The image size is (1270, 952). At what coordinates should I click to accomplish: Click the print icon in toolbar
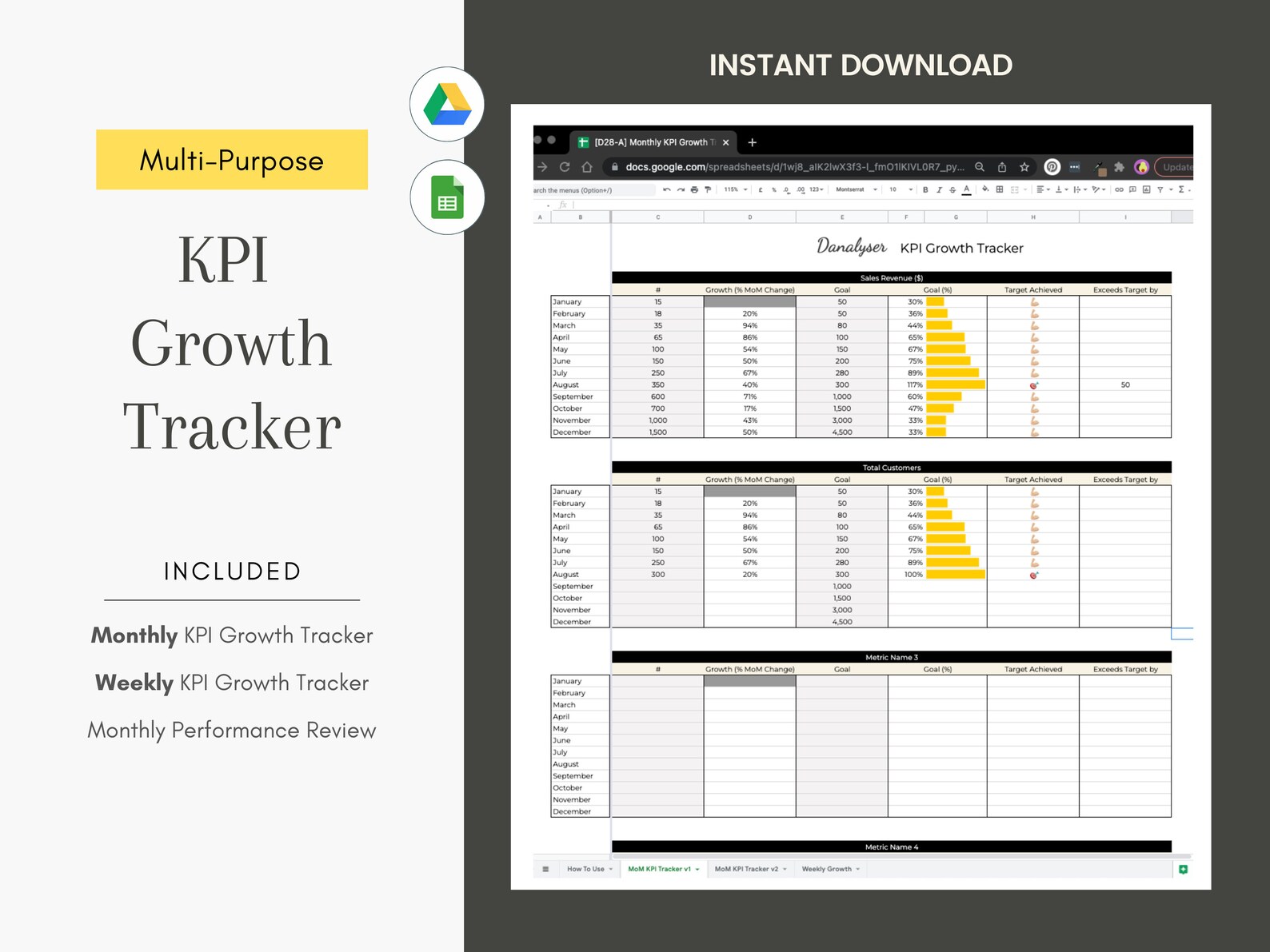(x=694, y=190)
